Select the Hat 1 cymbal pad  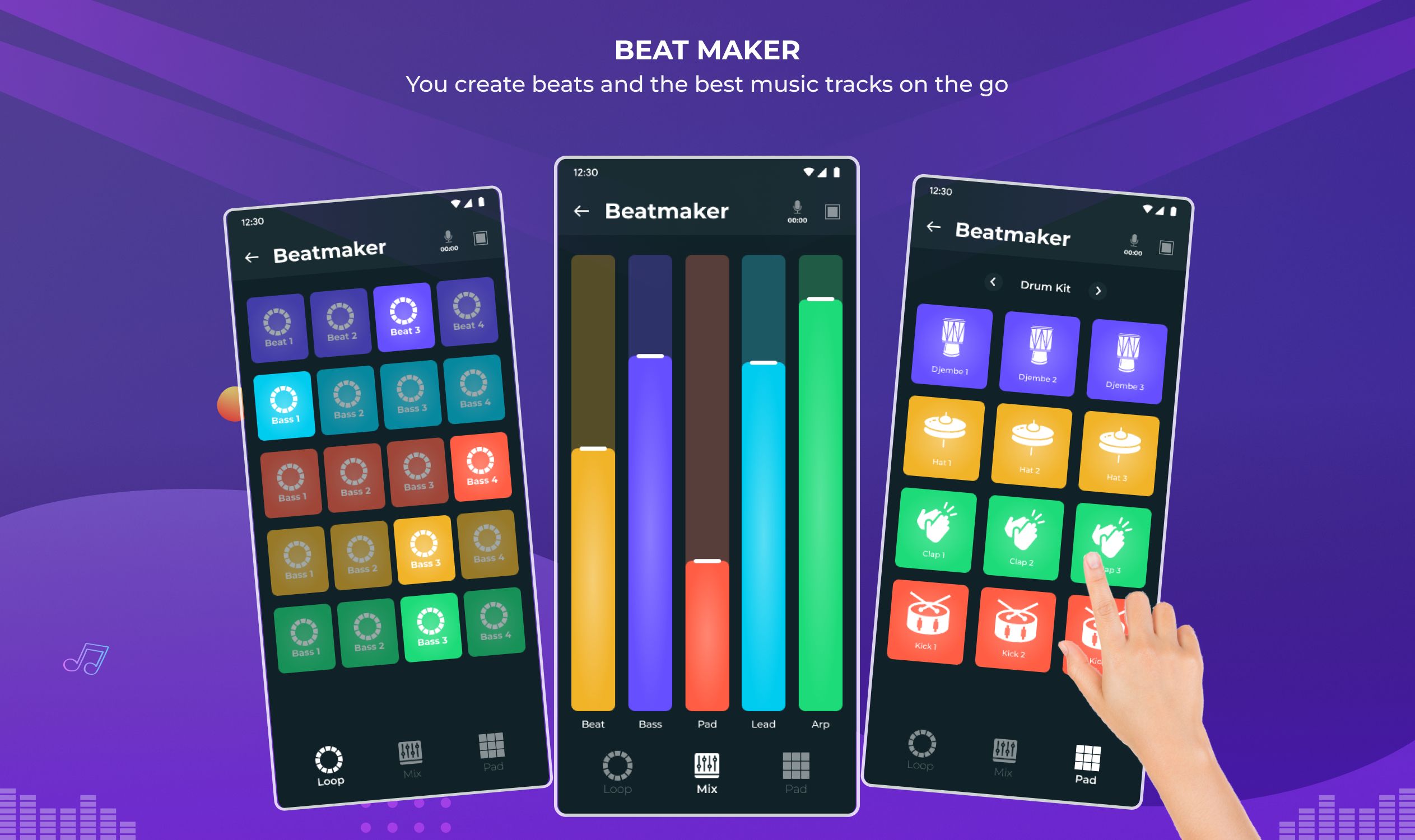[x=941, y=440]
